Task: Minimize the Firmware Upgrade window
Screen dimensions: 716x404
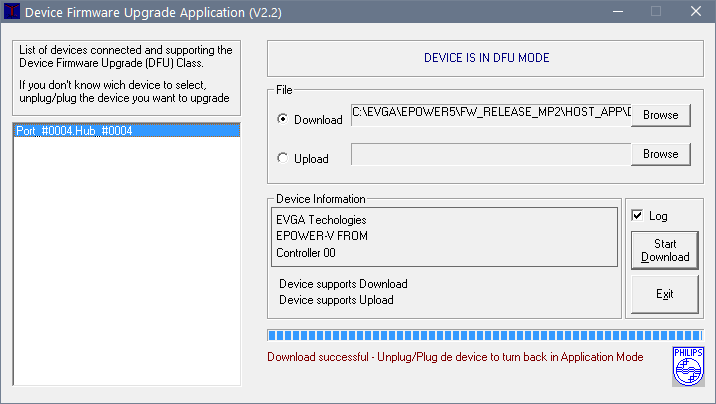Action: (618, 11)
